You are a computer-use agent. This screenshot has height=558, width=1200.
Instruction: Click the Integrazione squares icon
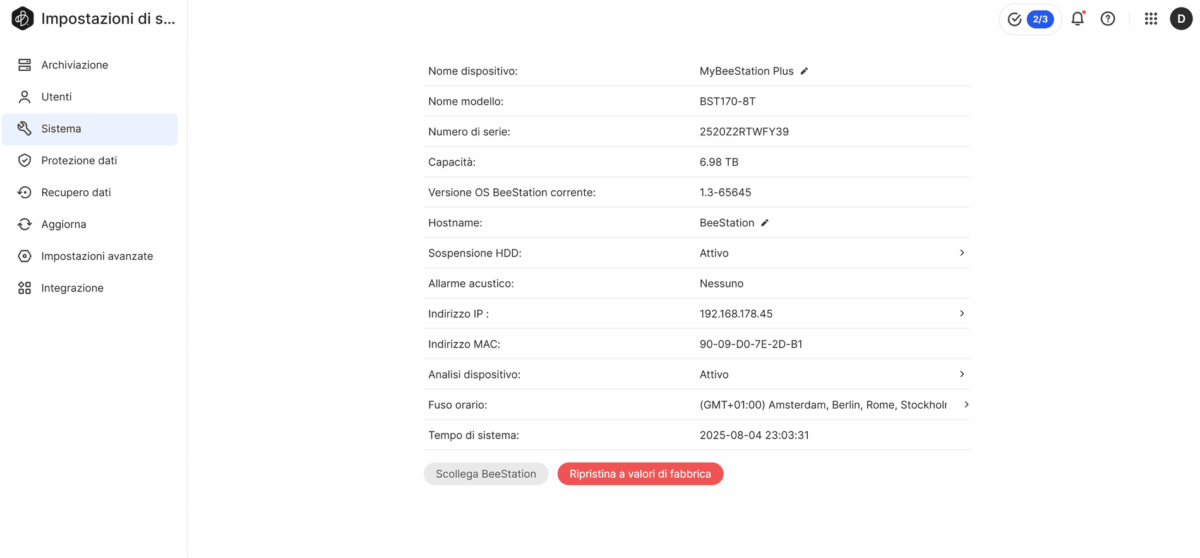coord(25,288)
